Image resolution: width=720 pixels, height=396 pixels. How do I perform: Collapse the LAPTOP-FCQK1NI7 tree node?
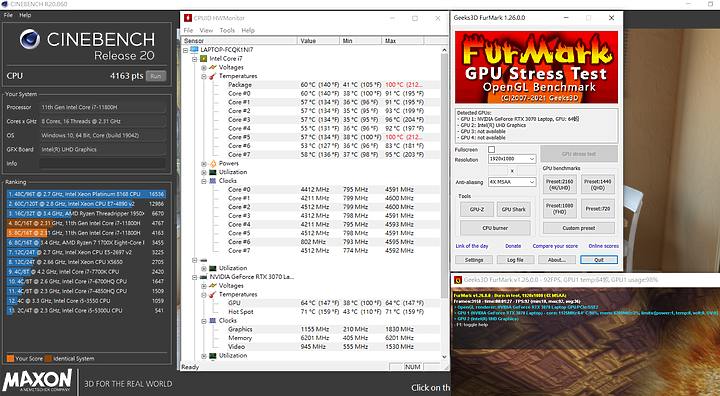[186, 50]
